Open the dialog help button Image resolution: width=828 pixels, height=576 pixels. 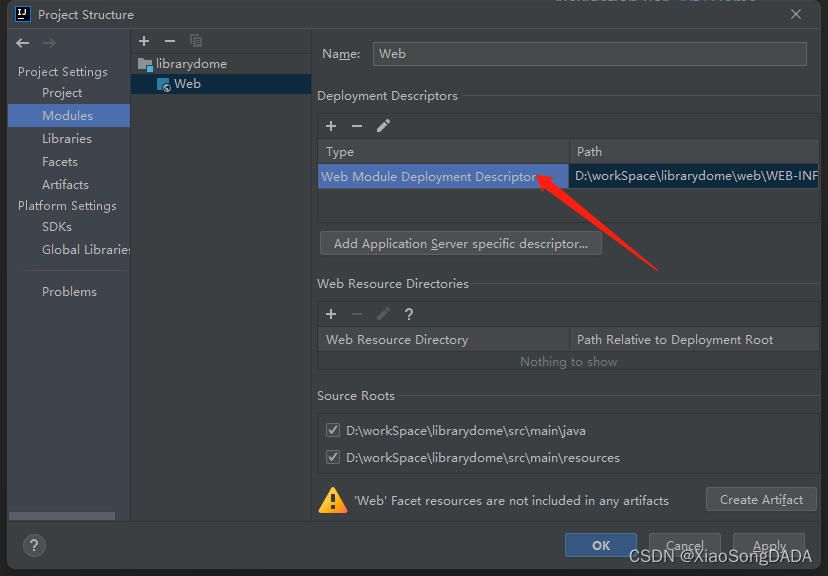point(34,545)
